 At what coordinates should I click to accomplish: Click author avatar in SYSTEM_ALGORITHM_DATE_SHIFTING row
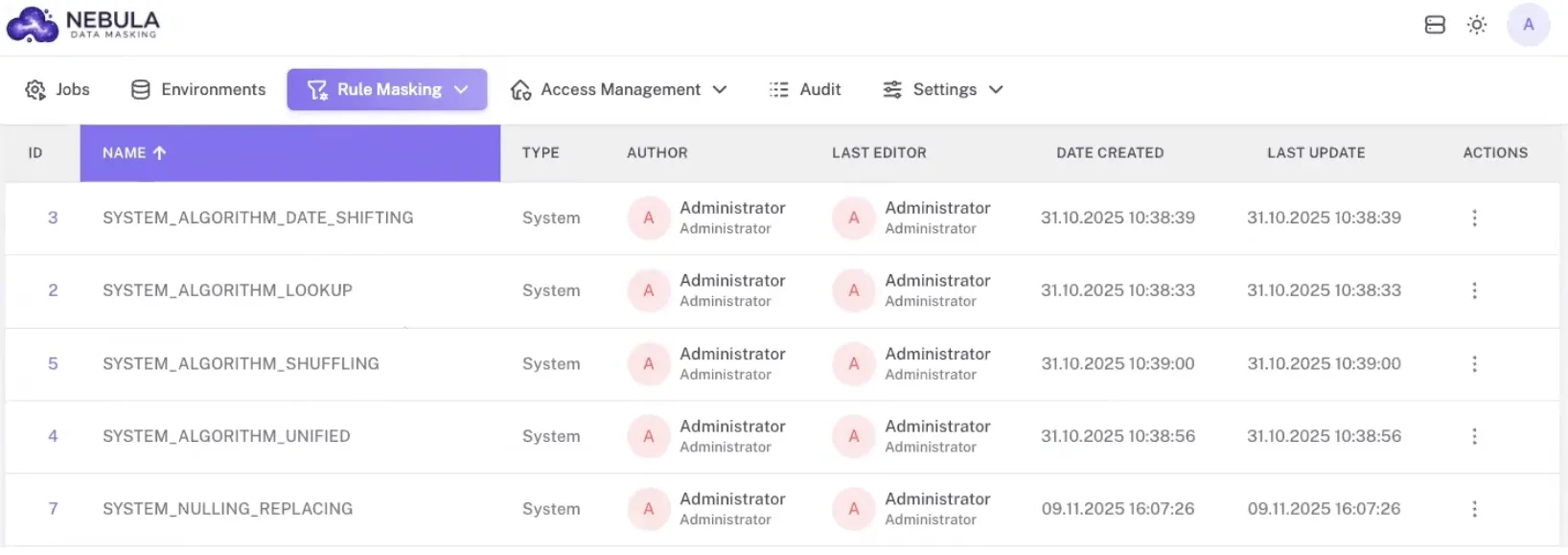point(649,218)
